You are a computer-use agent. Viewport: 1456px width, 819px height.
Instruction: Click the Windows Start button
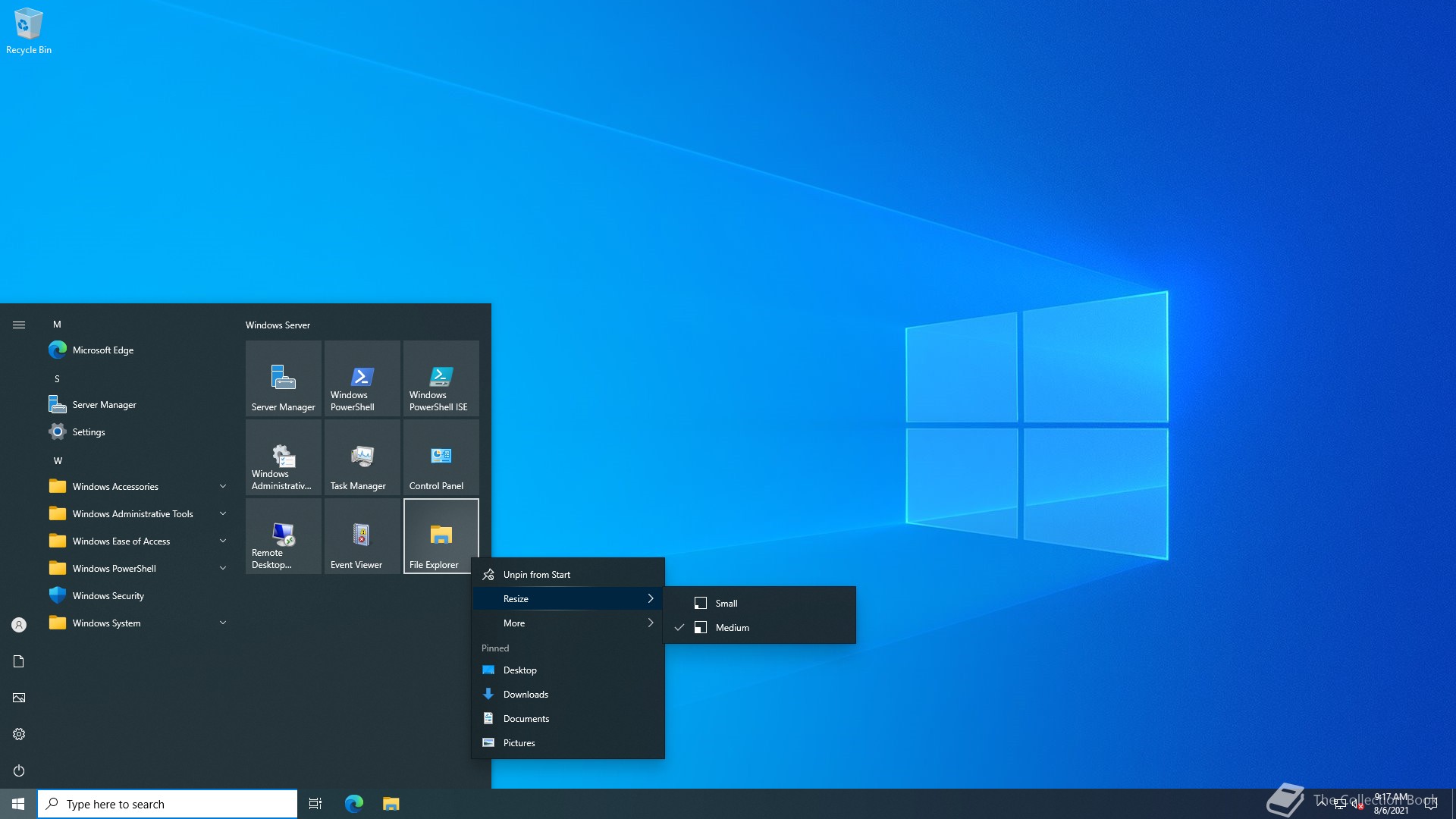18,804
